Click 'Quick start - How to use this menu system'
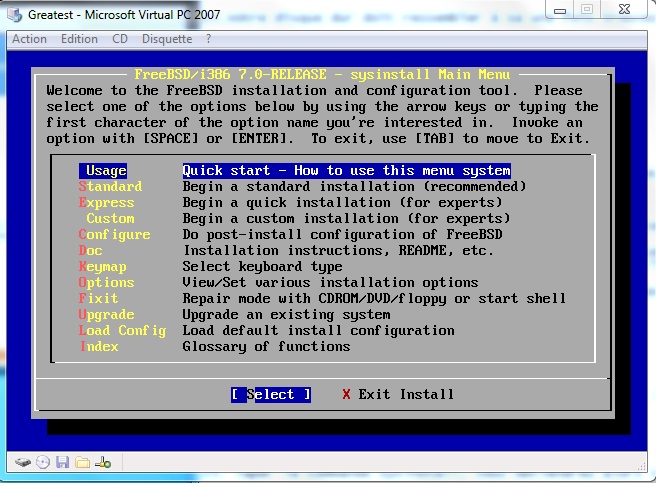 point(346,170)
